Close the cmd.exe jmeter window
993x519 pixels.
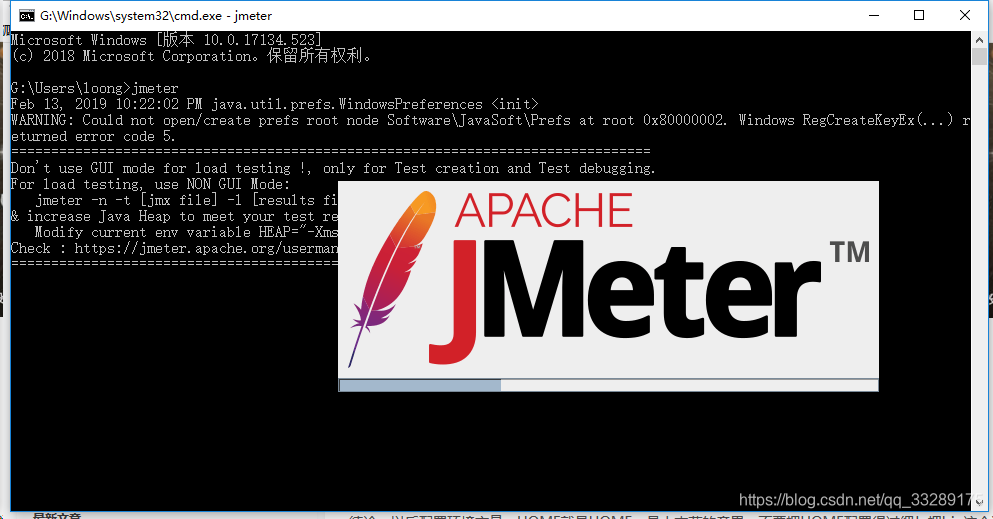[x=965, y=15]
